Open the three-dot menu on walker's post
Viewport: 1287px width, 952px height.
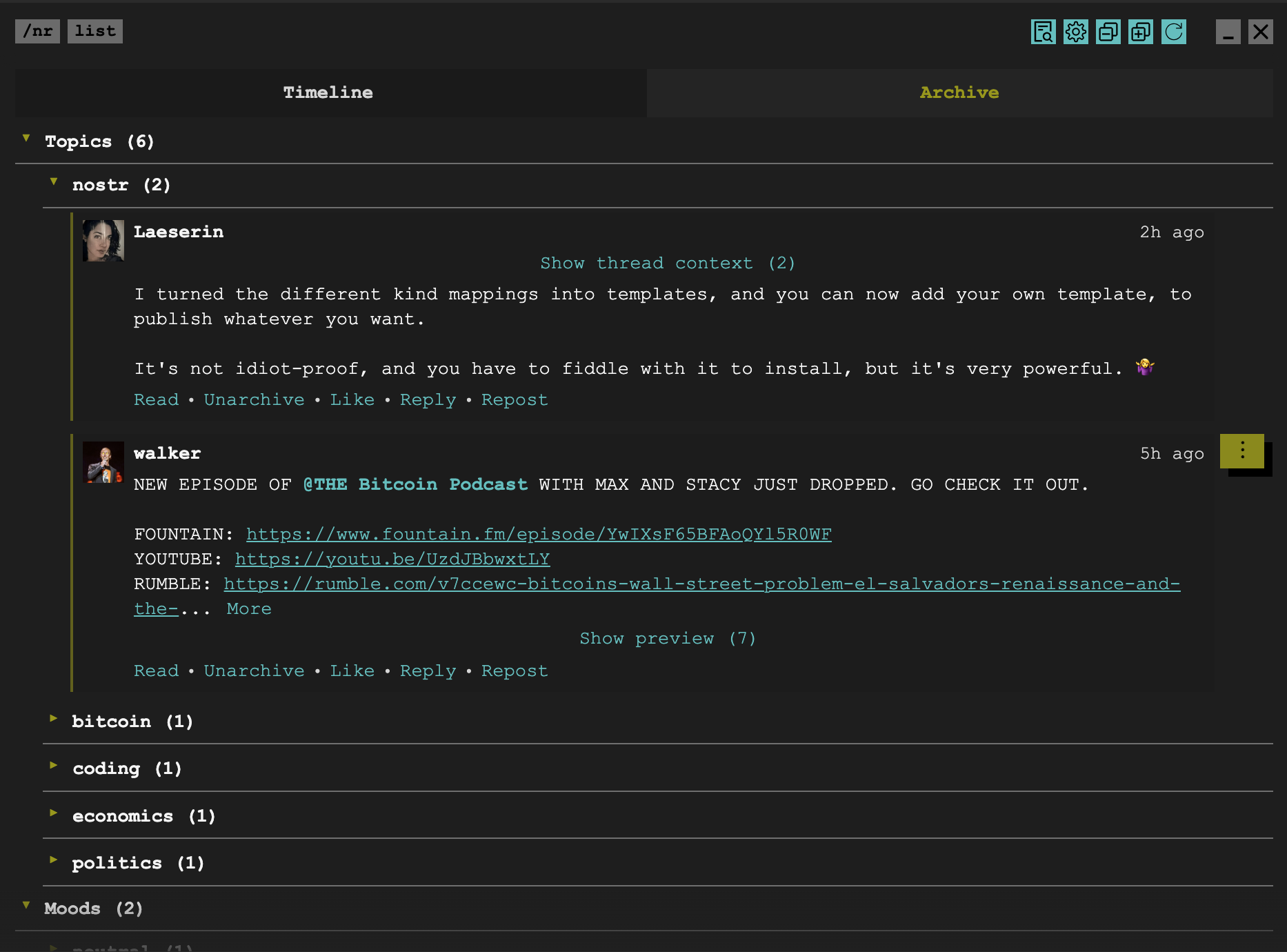point(1242,451)
